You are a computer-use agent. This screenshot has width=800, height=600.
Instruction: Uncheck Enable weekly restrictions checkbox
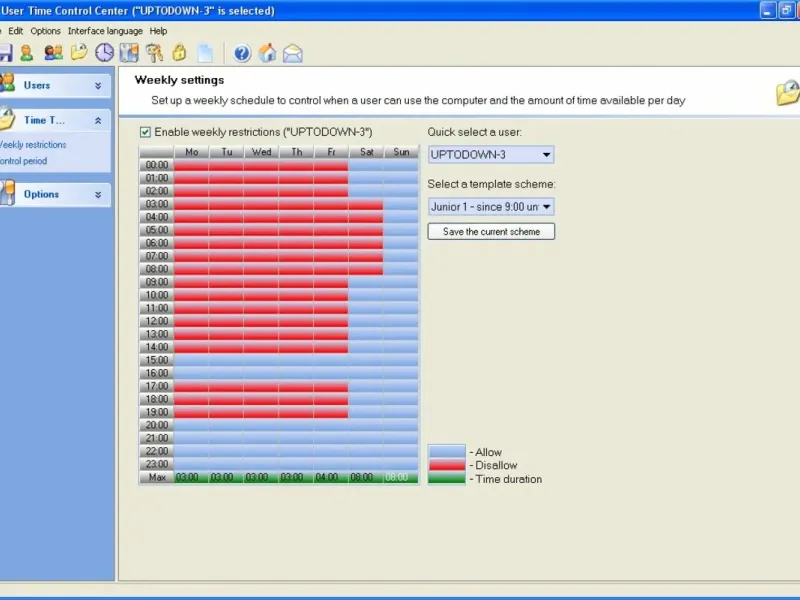[x=145, y=132]
